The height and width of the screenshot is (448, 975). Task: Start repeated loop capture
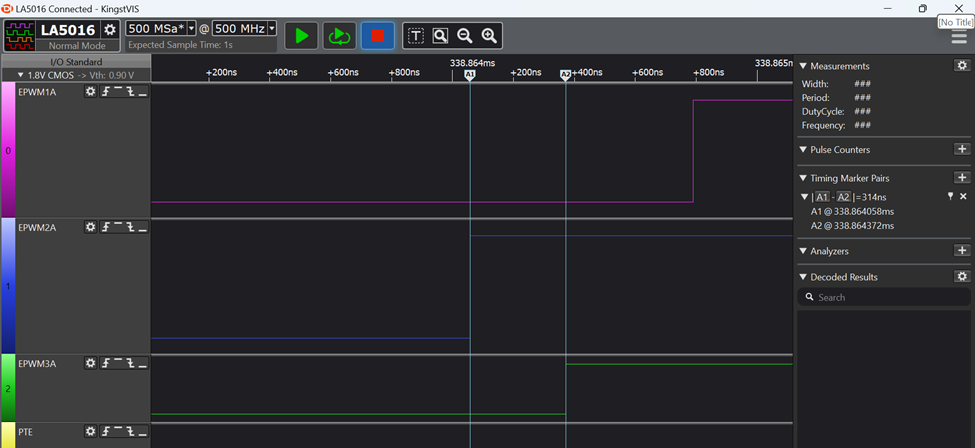(x=340, y=36)
